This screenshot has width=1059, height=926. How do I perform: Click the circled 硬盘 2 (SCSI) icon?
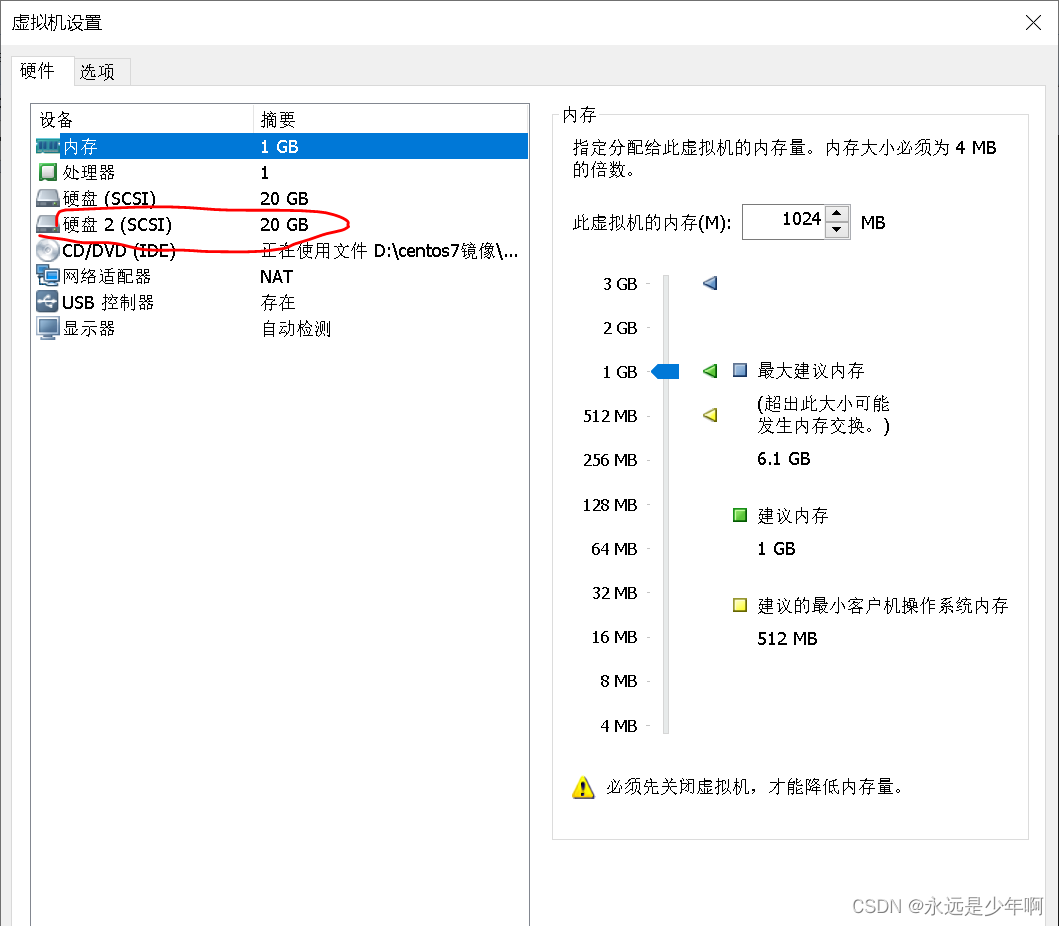pyautogui.click(x=47, y=224)
